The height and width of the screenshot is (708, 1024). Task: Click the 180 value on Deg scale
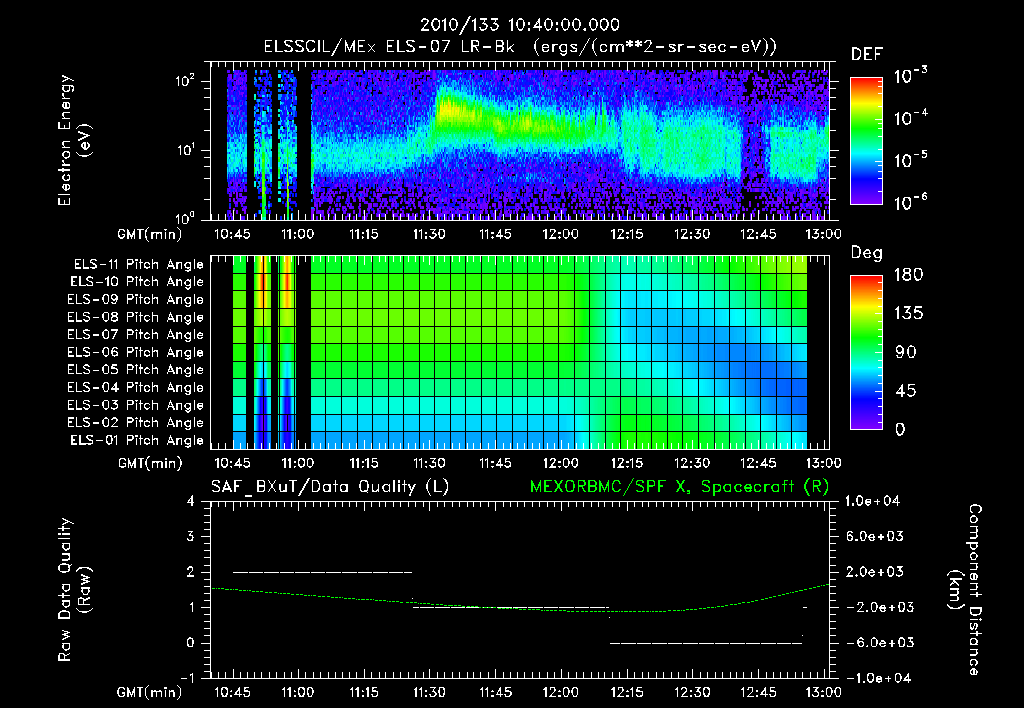[908, 275]
